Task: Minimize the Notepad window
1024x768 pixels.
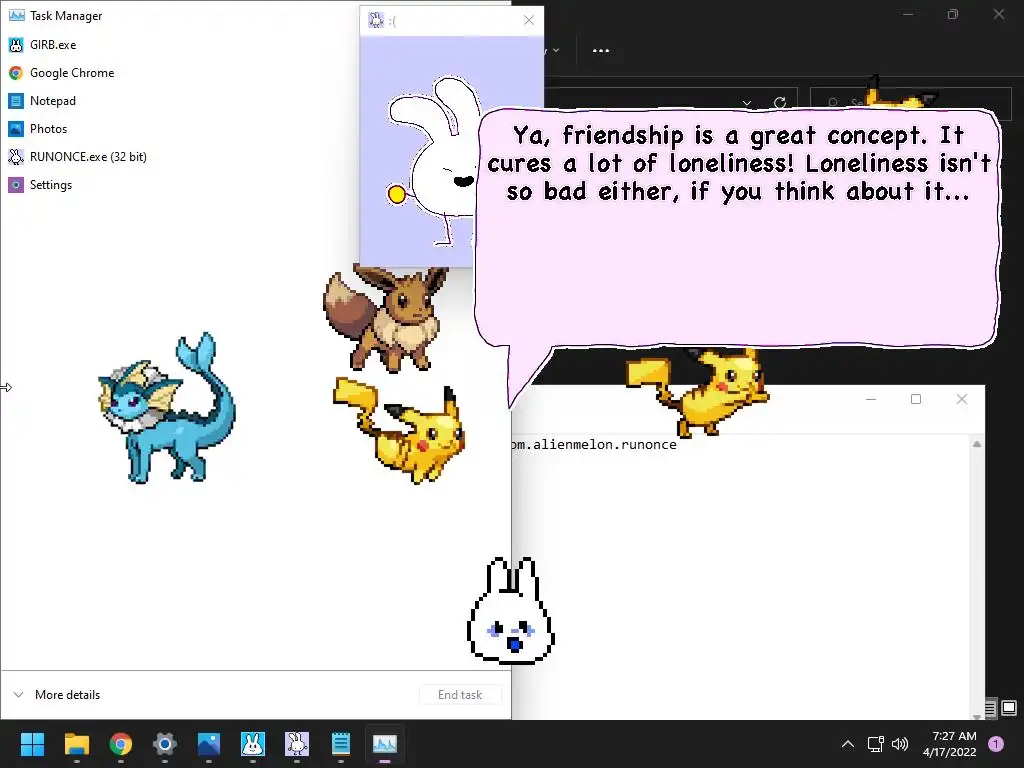Action: [871, 399]
